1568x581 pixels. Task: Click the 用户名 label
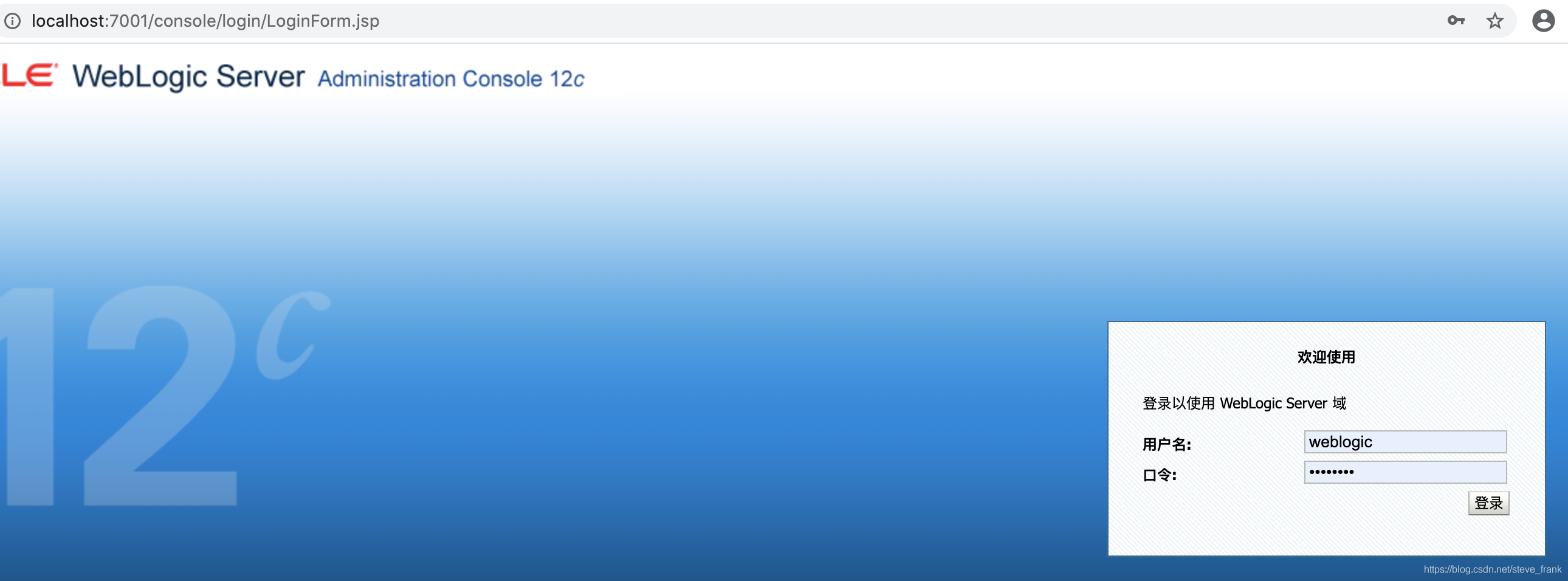pyautogui.click(x=1166, y=445)
